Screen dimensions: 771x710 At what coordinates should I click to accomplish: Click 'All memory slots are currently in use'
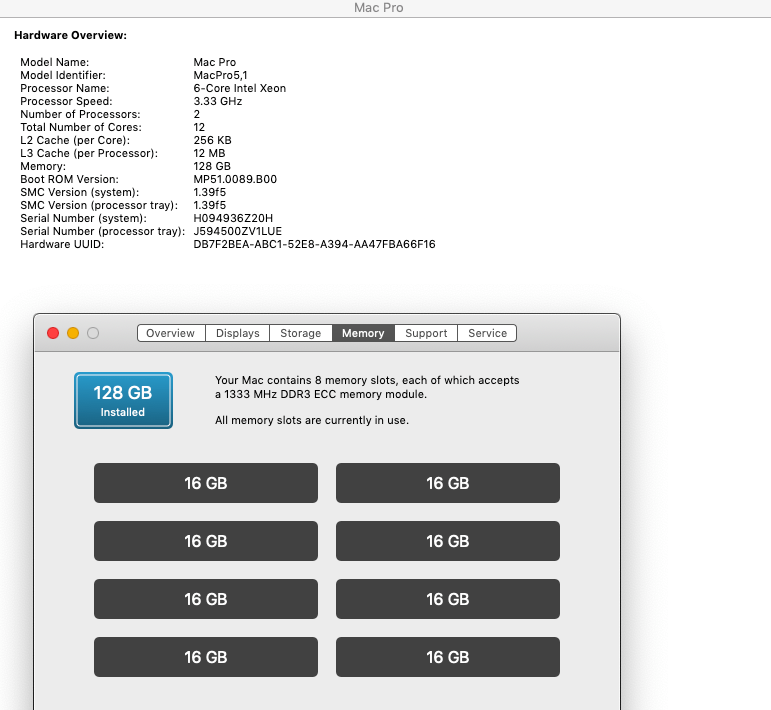312,420
